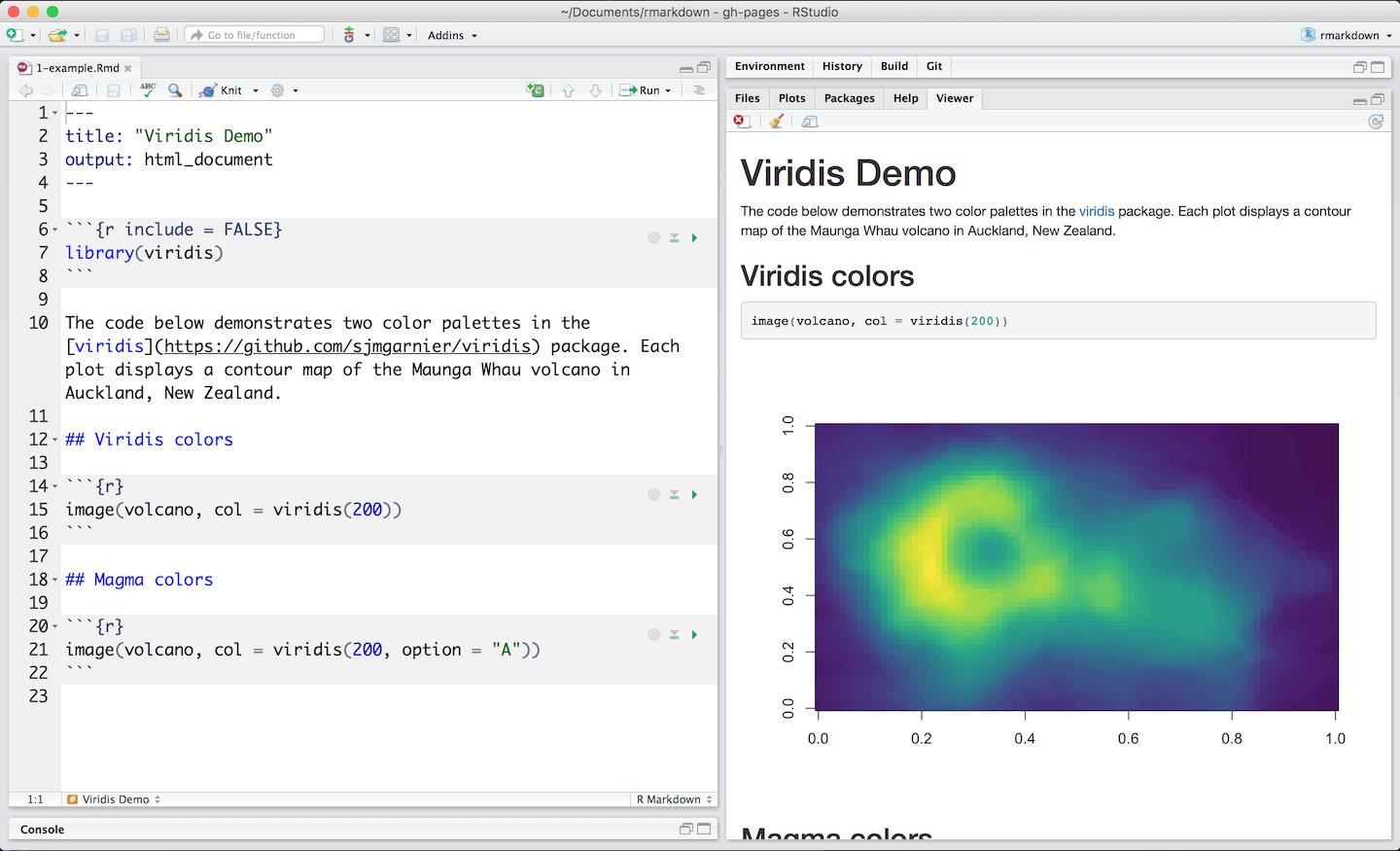The width and height of the screenshot is (1400, 851).
Task: Switch to the Environment tab
Action: coord(769,66)
